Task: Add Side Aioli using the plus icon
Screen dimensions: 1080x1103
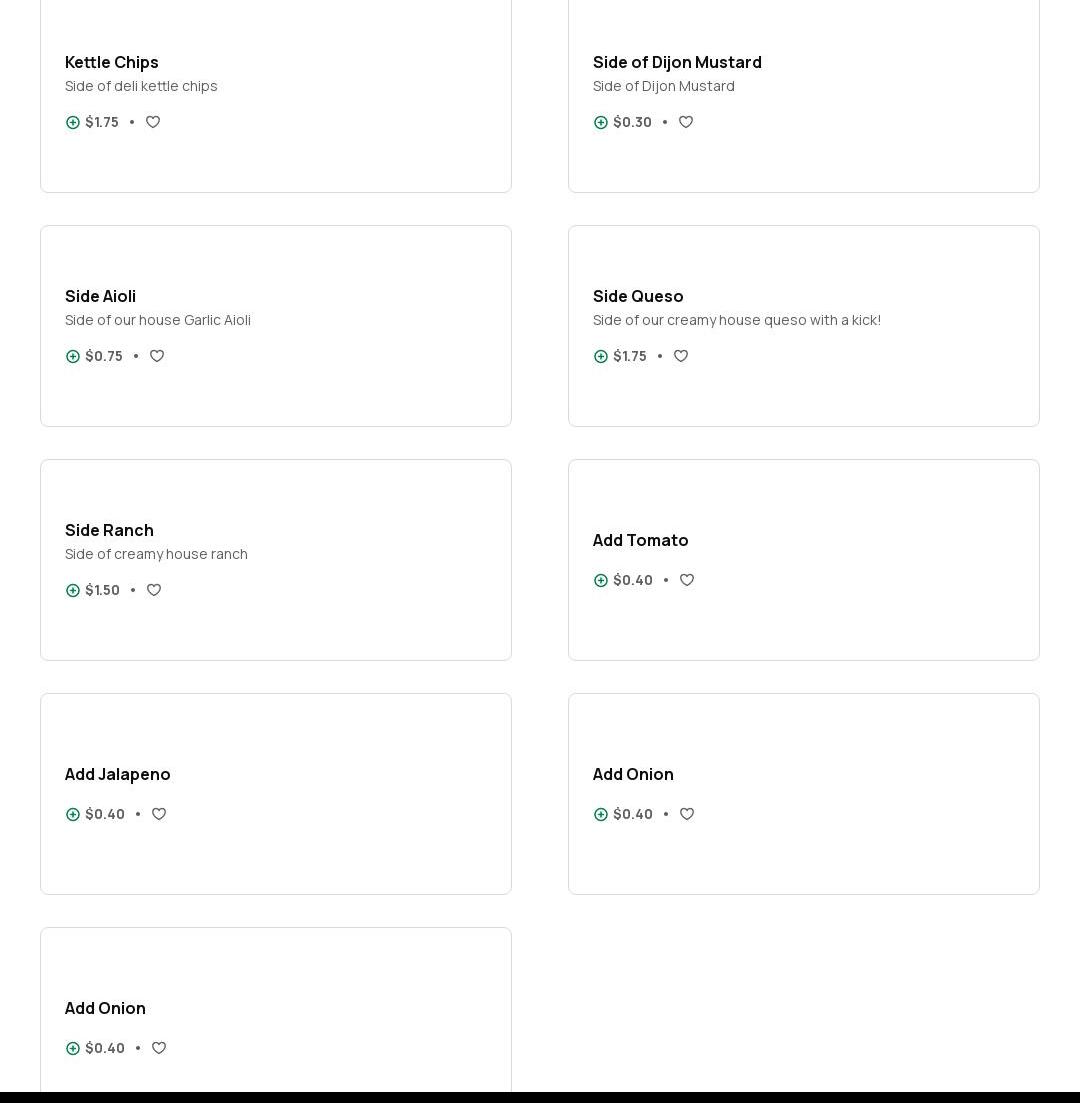Action: point(73,356)
